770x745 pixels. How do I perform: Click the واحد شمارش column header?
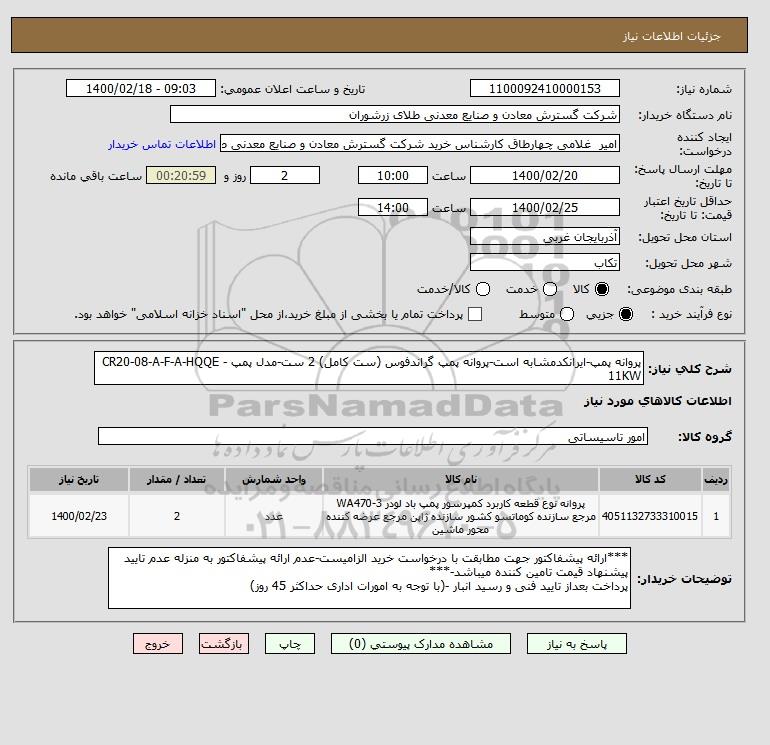point(274,479)
